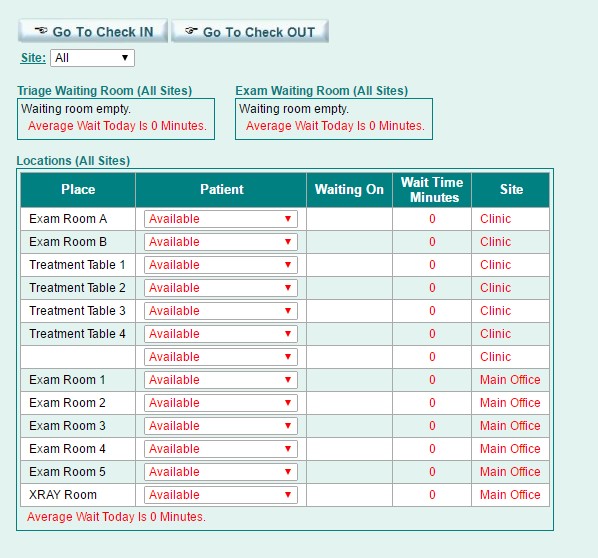Open the Treatment Table 2 Available dropdown

[x=221, y=288]
